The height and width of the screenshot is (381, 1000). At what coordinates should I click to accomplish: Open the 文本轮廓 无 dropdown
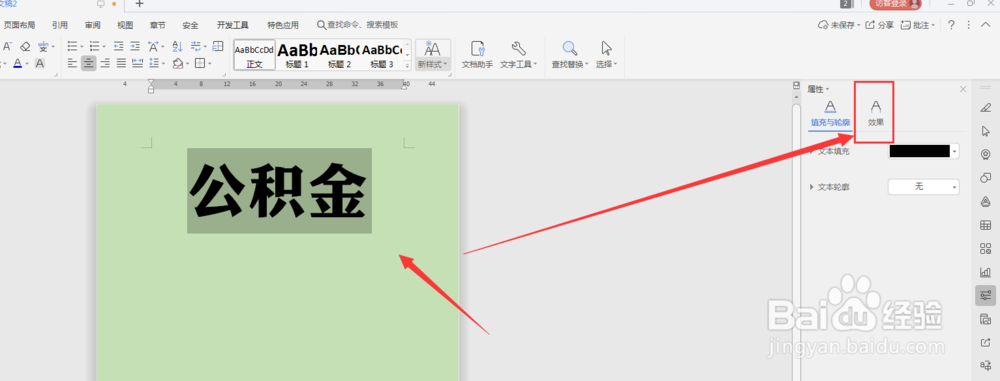(924, 186)
